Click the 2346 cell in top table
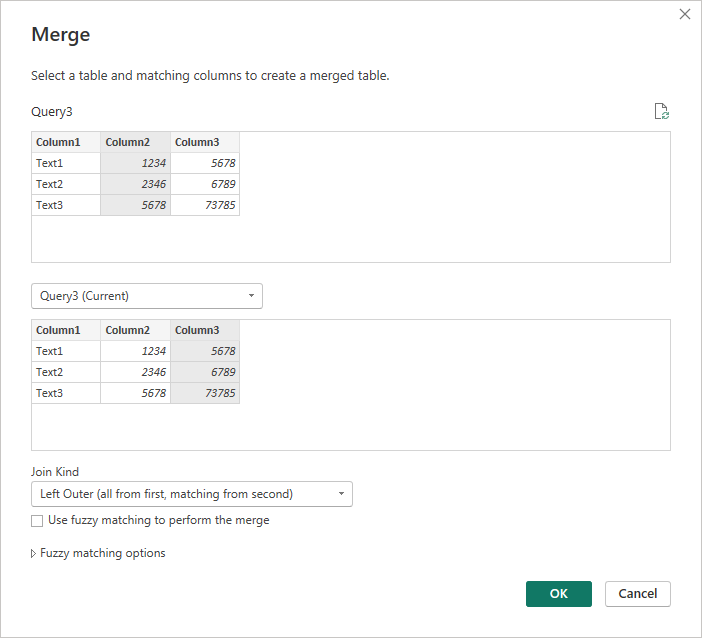This screenshot has height=638, width=702. point(135,184)
